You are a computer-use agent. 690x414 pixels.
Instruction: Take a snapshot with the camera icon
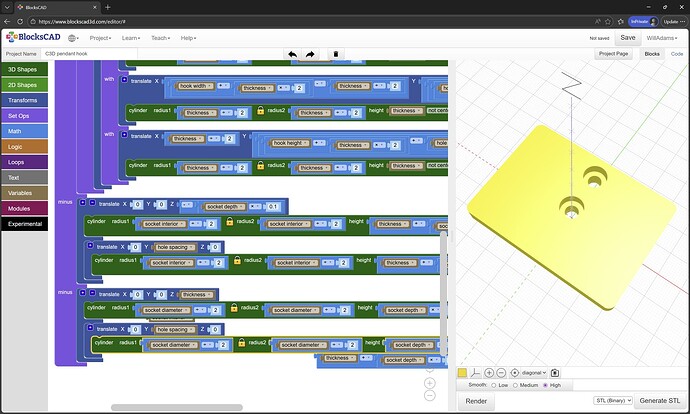click(x=555, y=372)
